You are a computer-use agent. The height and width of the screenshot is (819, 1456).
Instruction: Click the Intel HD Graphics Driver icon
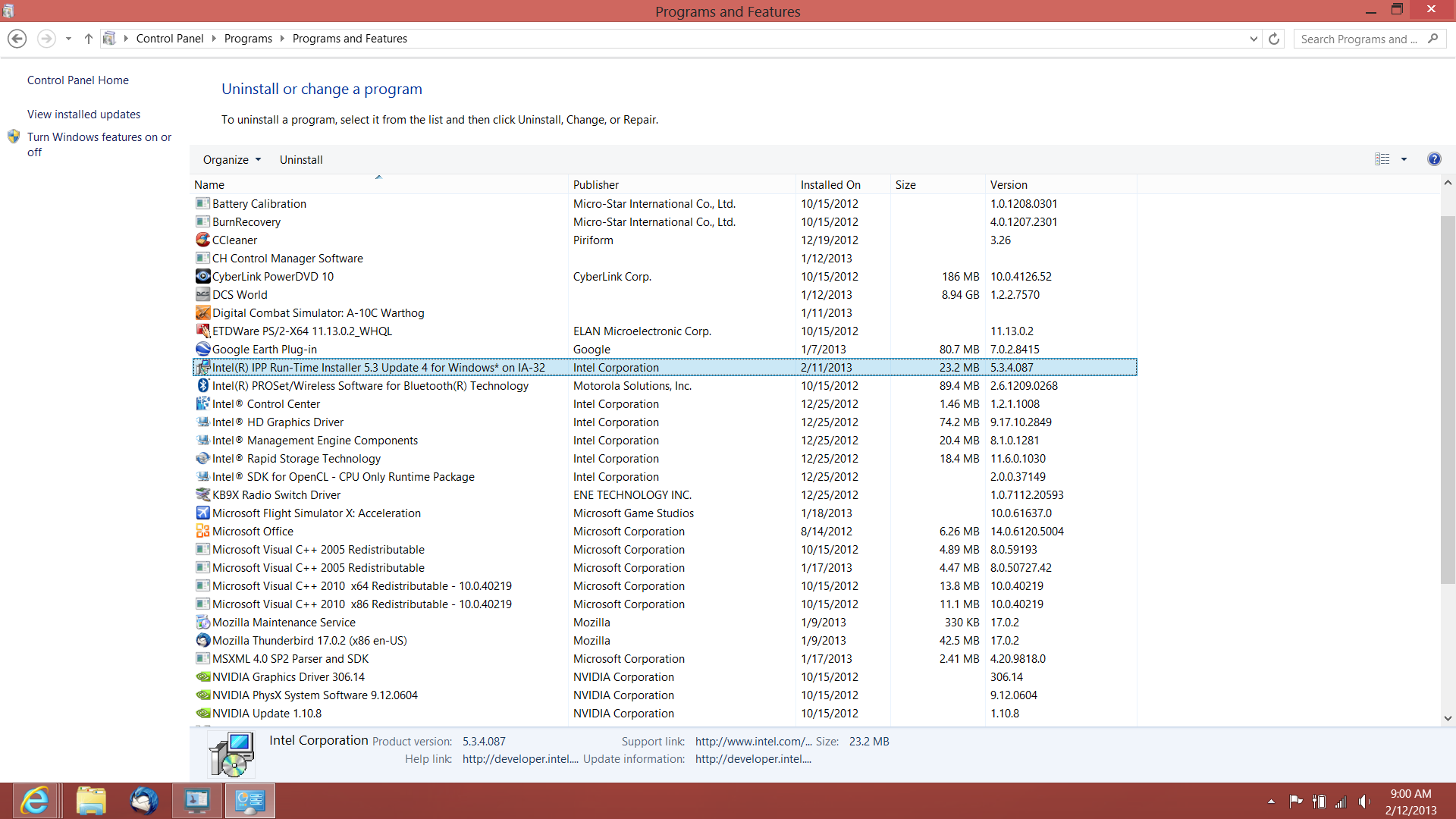coord(202,422)
